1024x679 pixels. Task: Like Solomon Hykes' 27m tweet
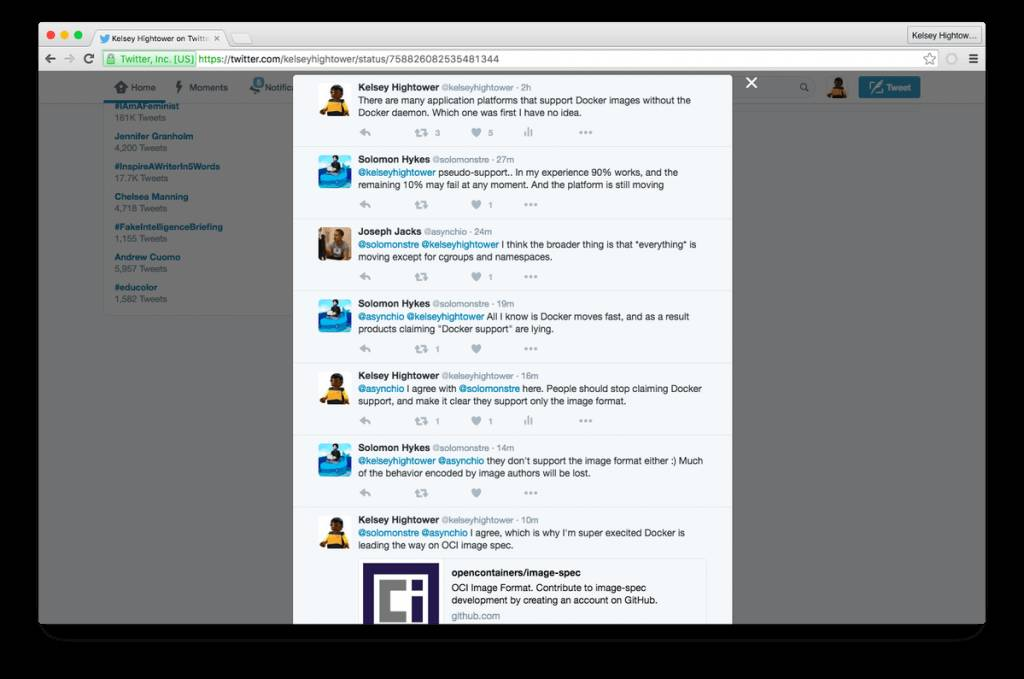coord(476,204)
